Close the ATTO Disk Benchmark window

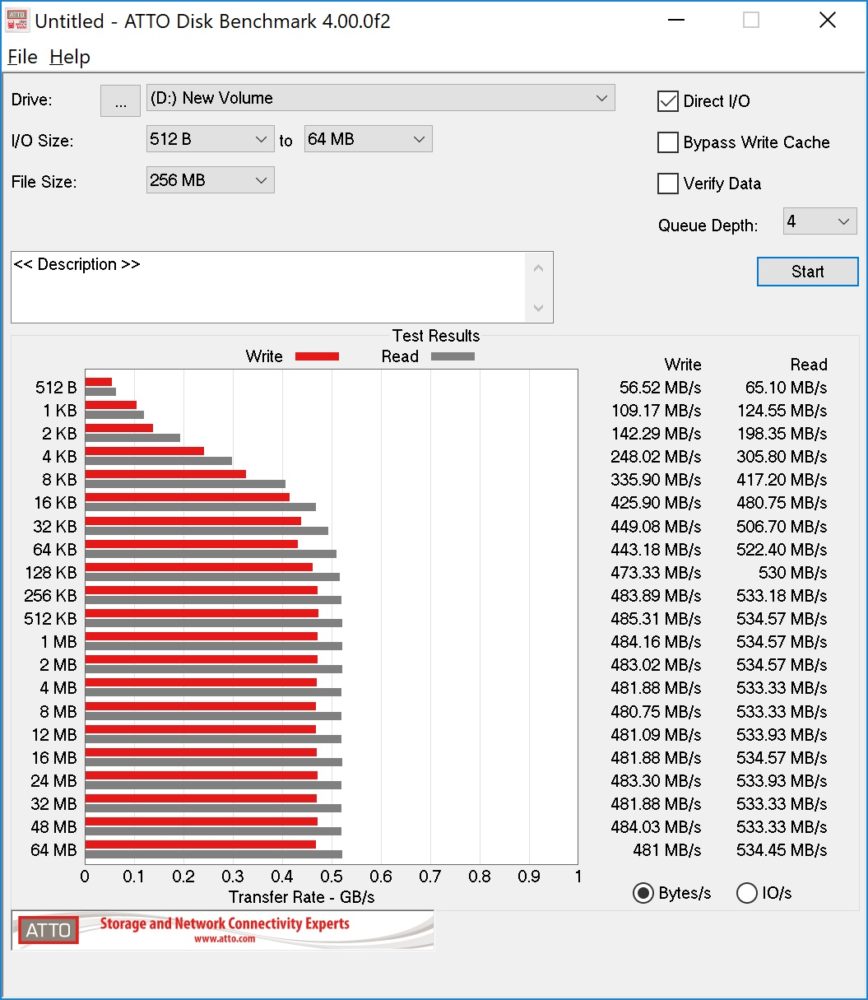pos(827,20)
